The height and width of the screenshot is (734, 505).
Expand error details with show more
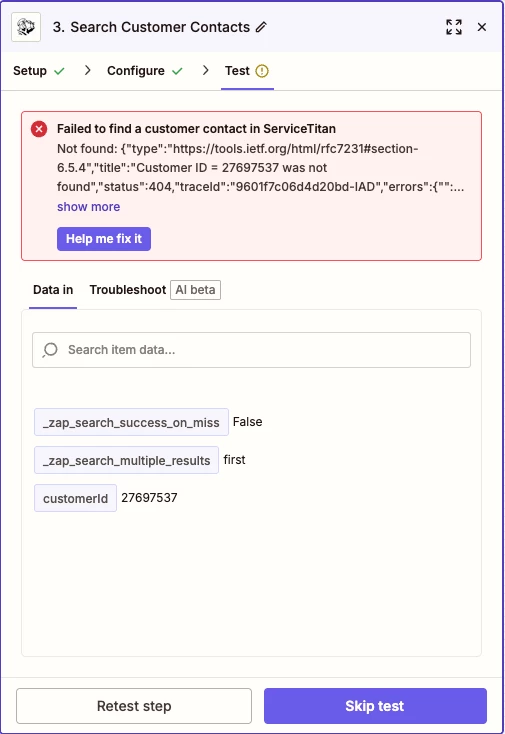pos(88,206)
